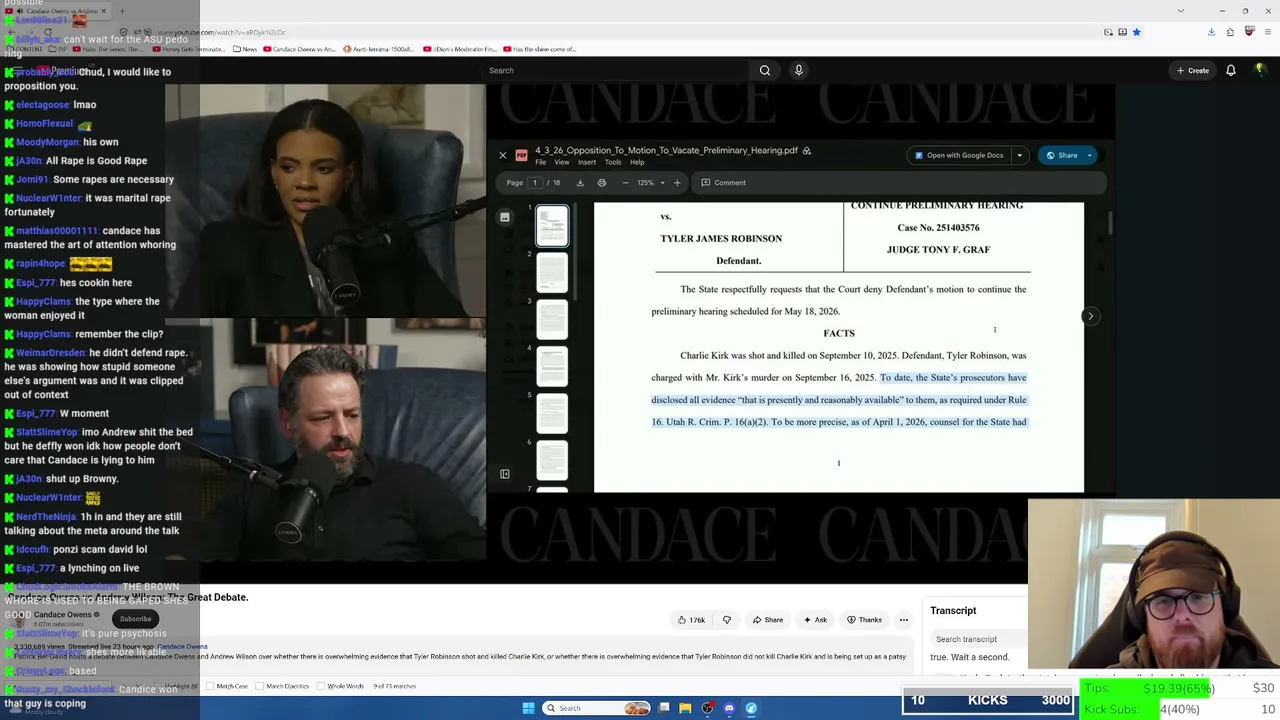This screenshot has height=720, width=1280.
Task: Open the 'Aunt-Jemima-1500x8...' bookmark
Action: pos(380,49)
